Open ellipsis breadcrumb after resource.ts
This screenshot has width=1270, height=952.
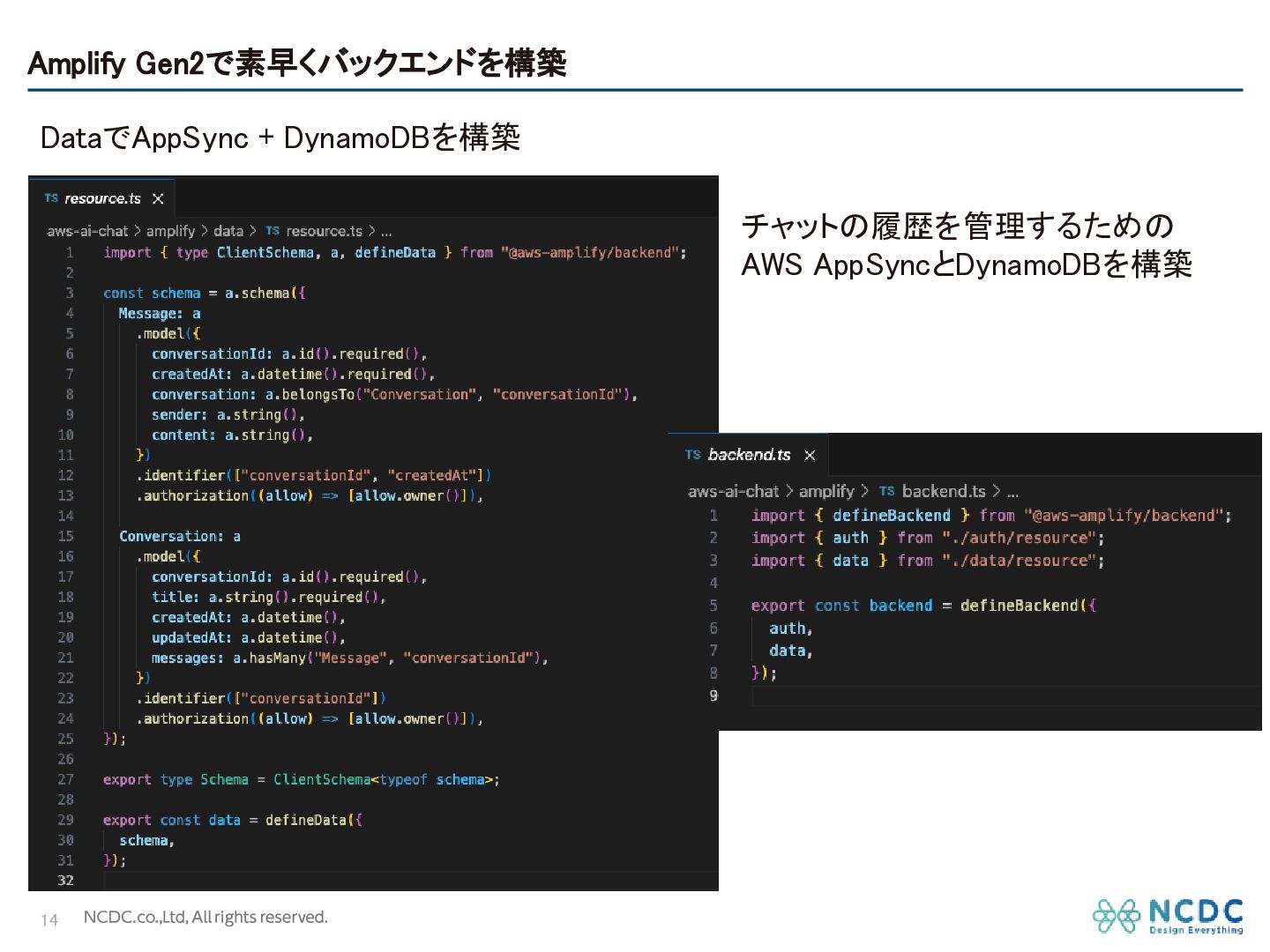(386, 232)
